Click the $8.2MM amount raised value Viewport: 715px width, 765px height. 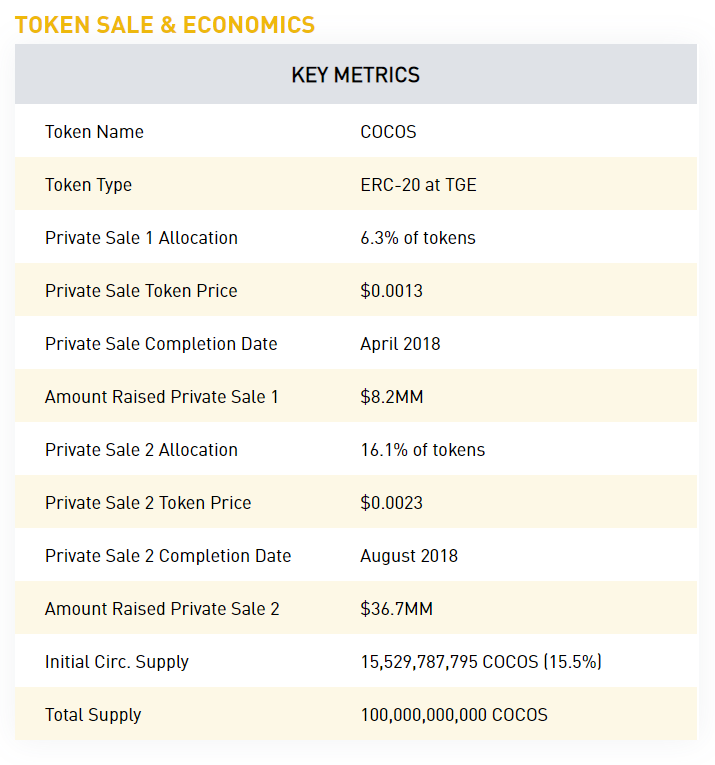click(x=392, y=397)
